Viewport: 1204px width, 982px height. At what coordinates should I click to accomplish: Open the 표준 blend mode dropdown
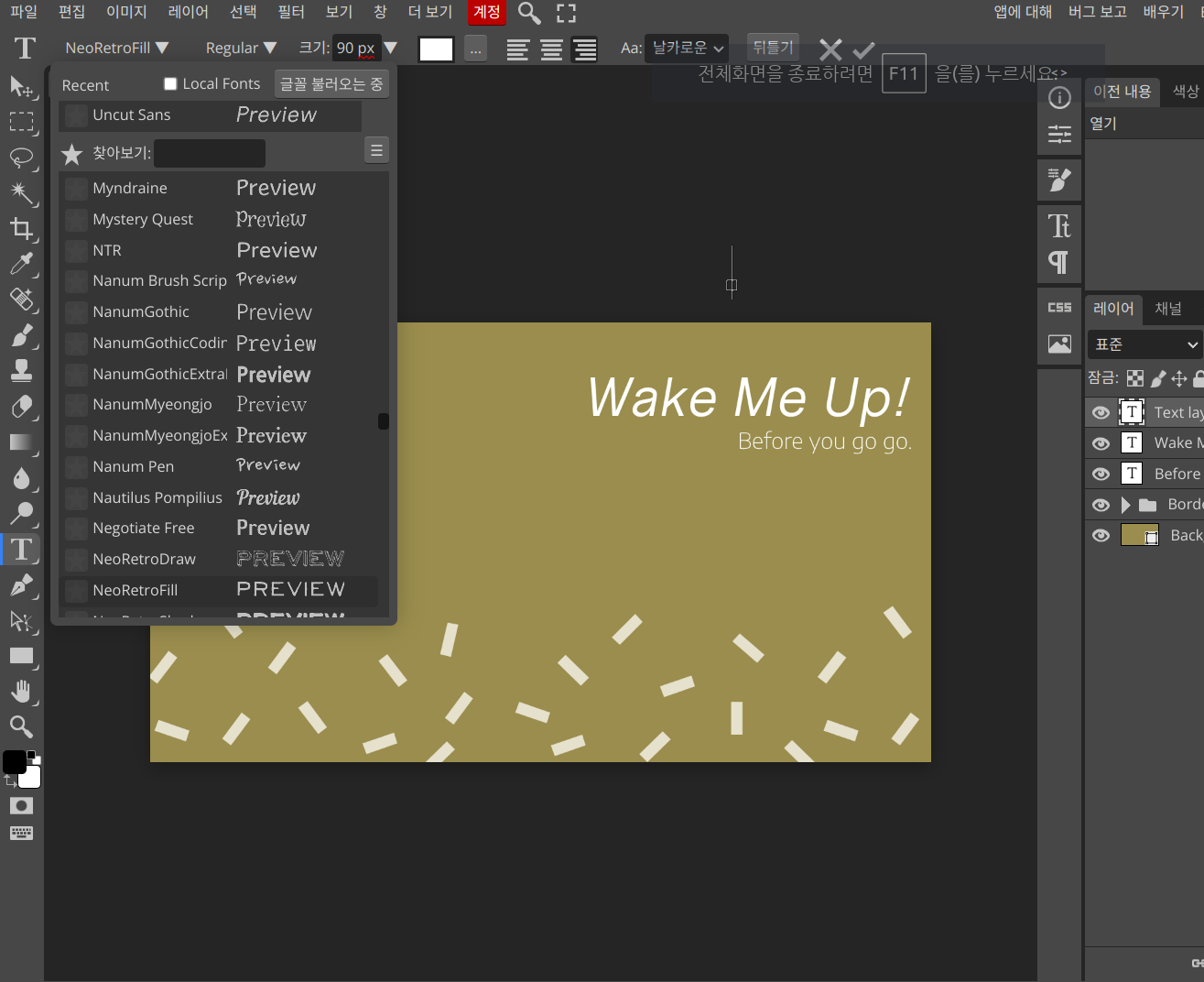(1146, 344)
